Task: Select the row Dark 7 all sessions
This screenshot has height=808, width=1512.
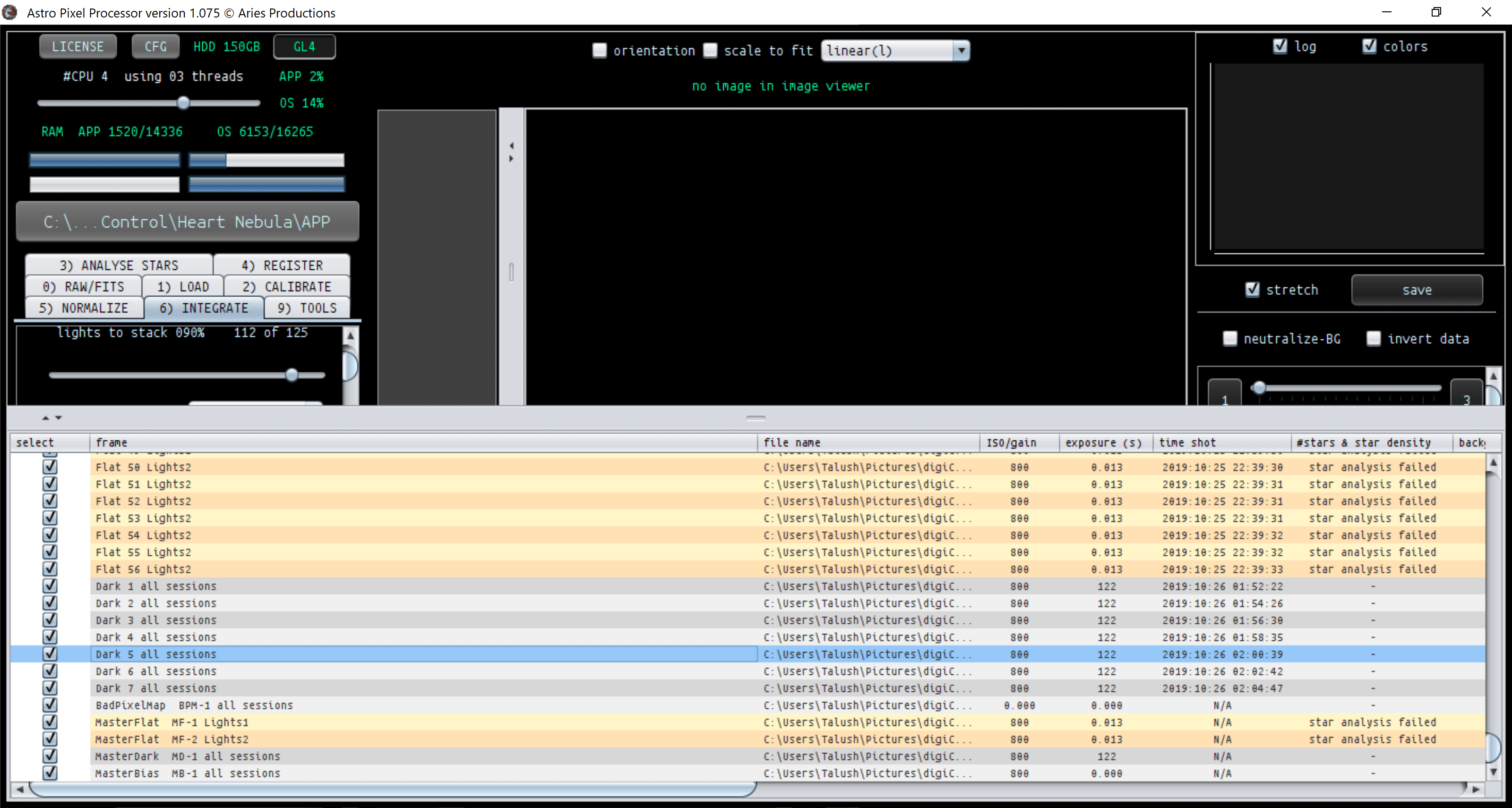Action: (x=748, y=688)
